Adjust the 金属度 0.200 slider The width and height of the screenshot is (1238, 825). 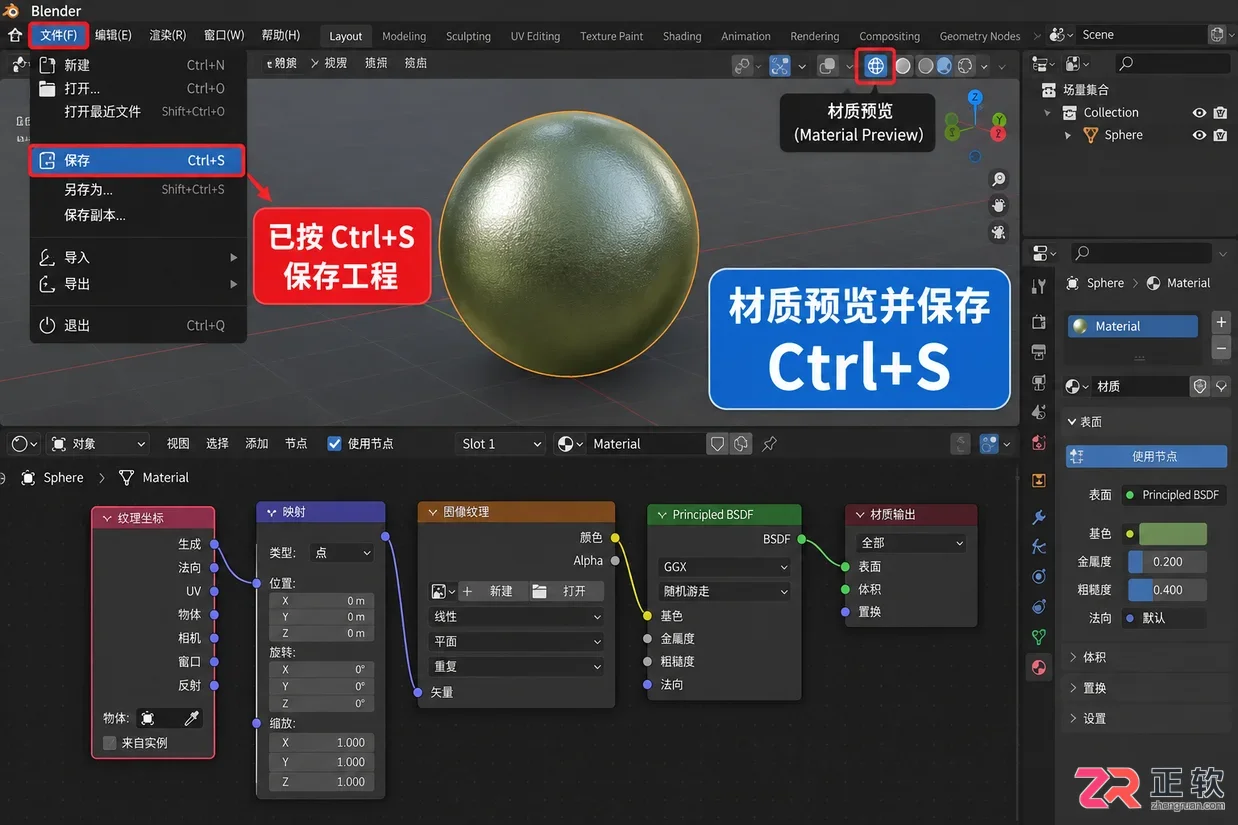[1167, 562]
